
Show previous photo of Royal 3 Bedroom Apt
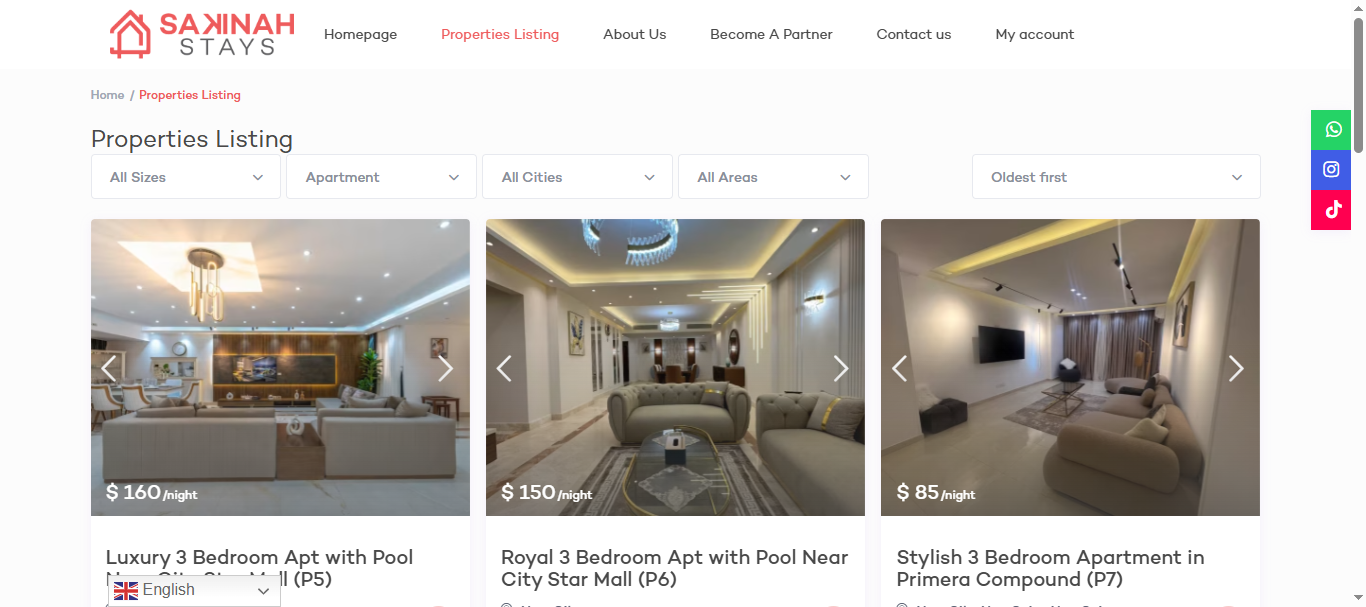pos(504,368)
